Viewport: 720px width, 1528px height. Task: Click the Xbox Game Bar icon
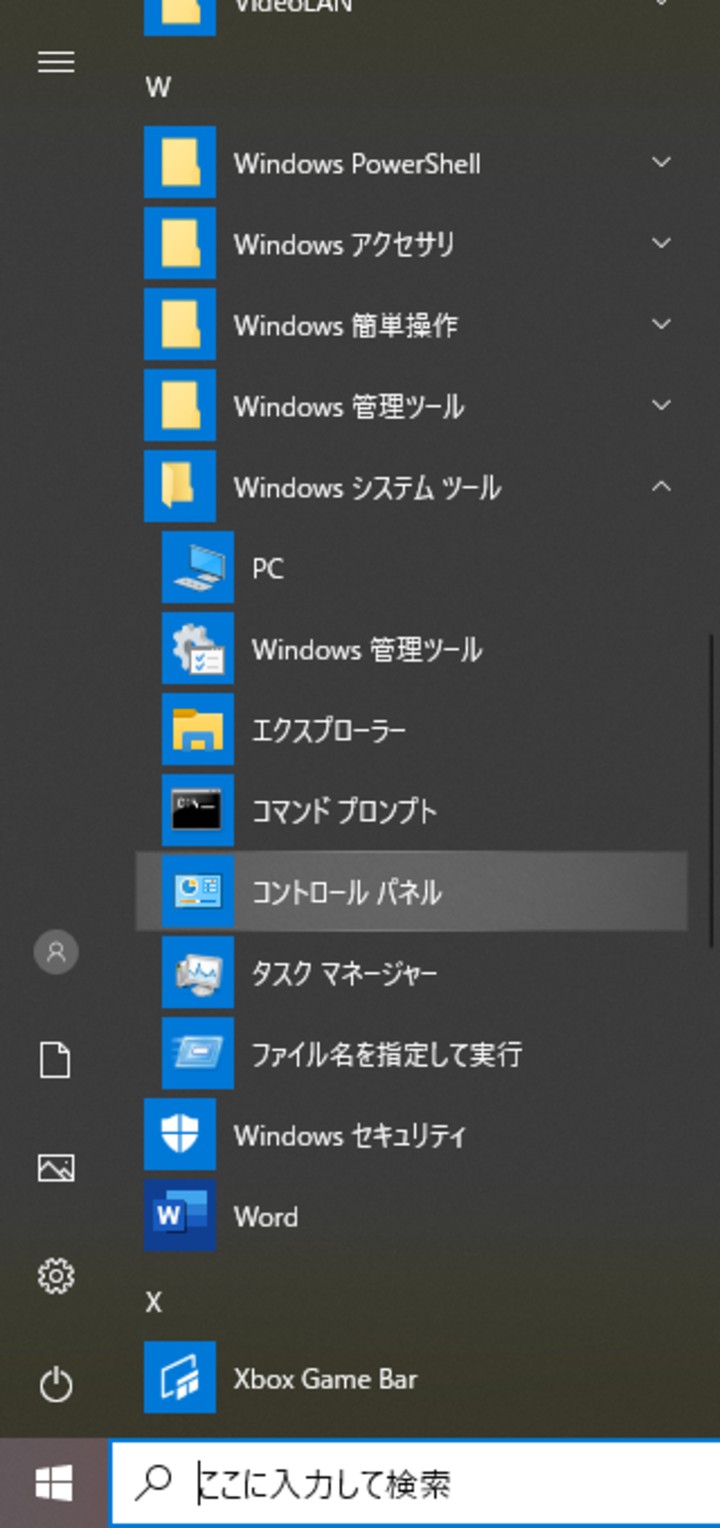(180, 1377)
